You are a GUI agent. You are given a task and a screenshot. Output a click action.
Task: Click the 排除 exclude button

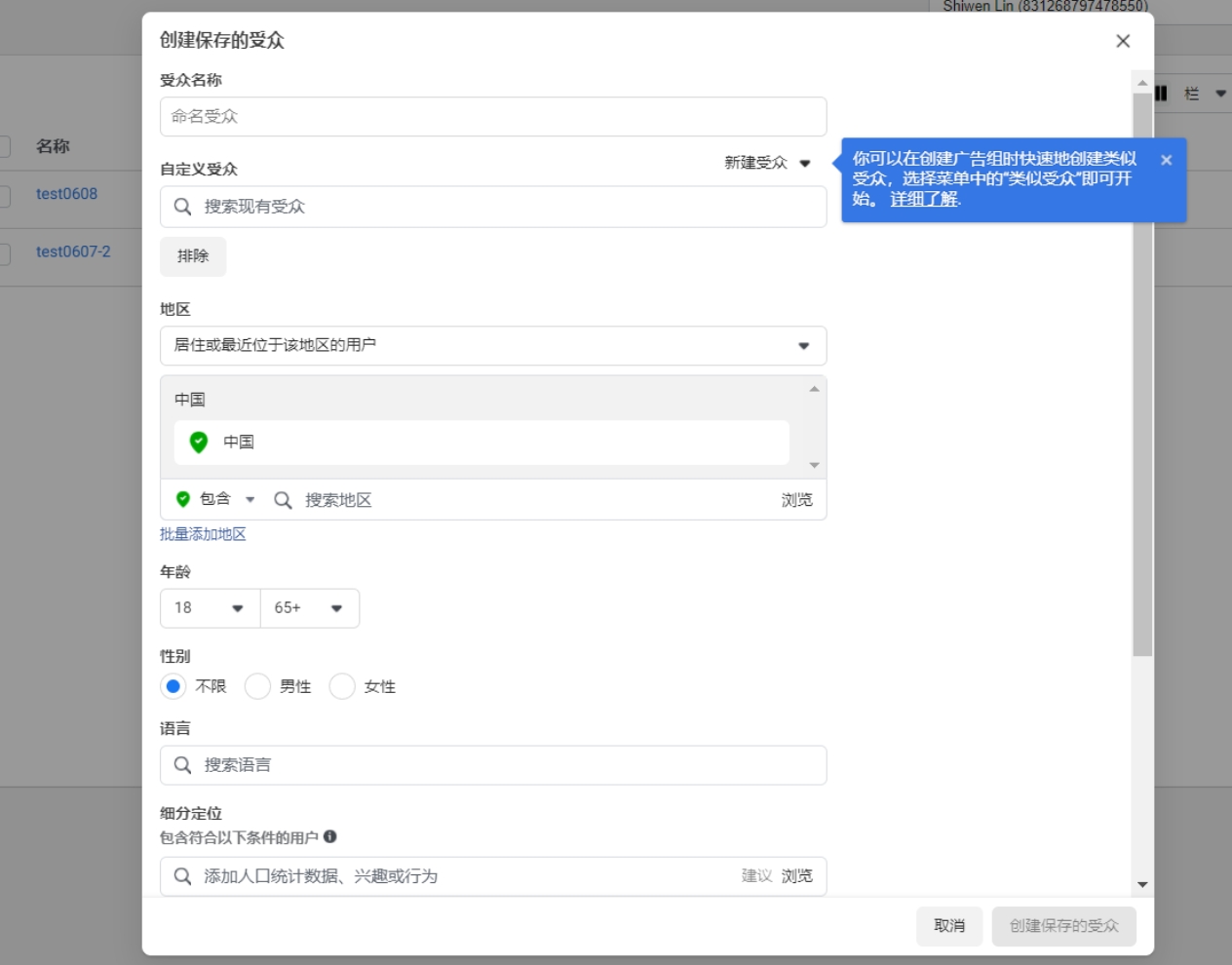[x=193, y=256]
